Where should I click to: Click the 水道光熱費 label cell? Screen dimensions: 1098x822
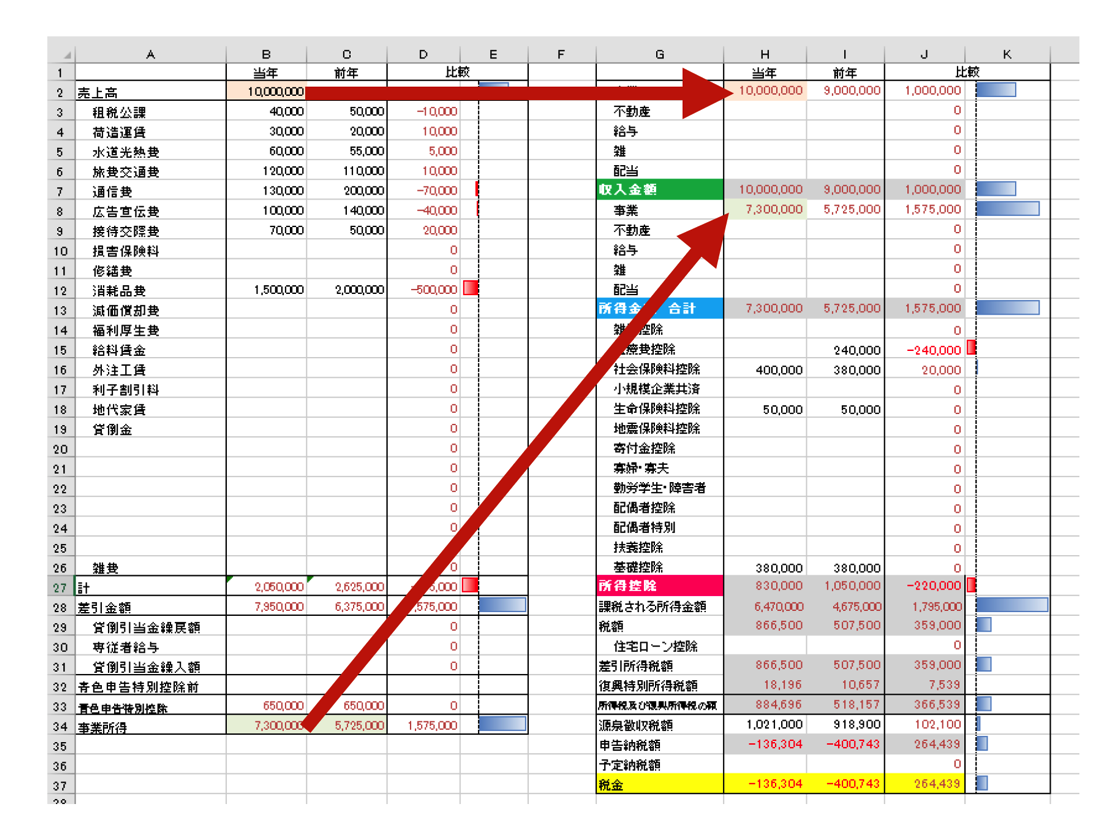click(x=151, y=152)
